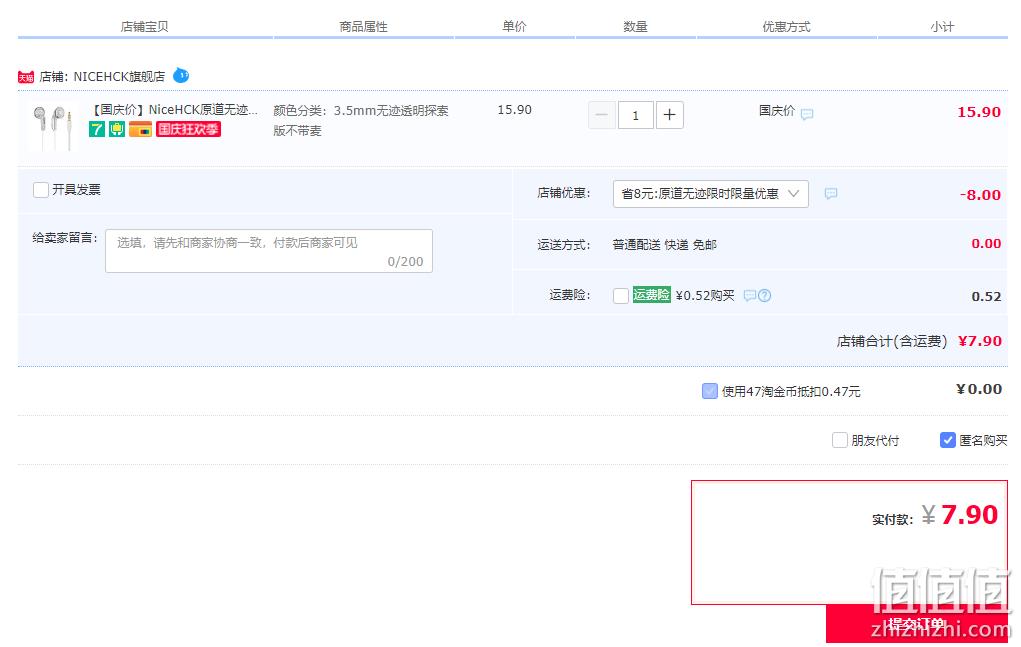Decrease quantity with the minus button
The height and width of the screenshot is (647, 1021).
click(x=602, y=115)
